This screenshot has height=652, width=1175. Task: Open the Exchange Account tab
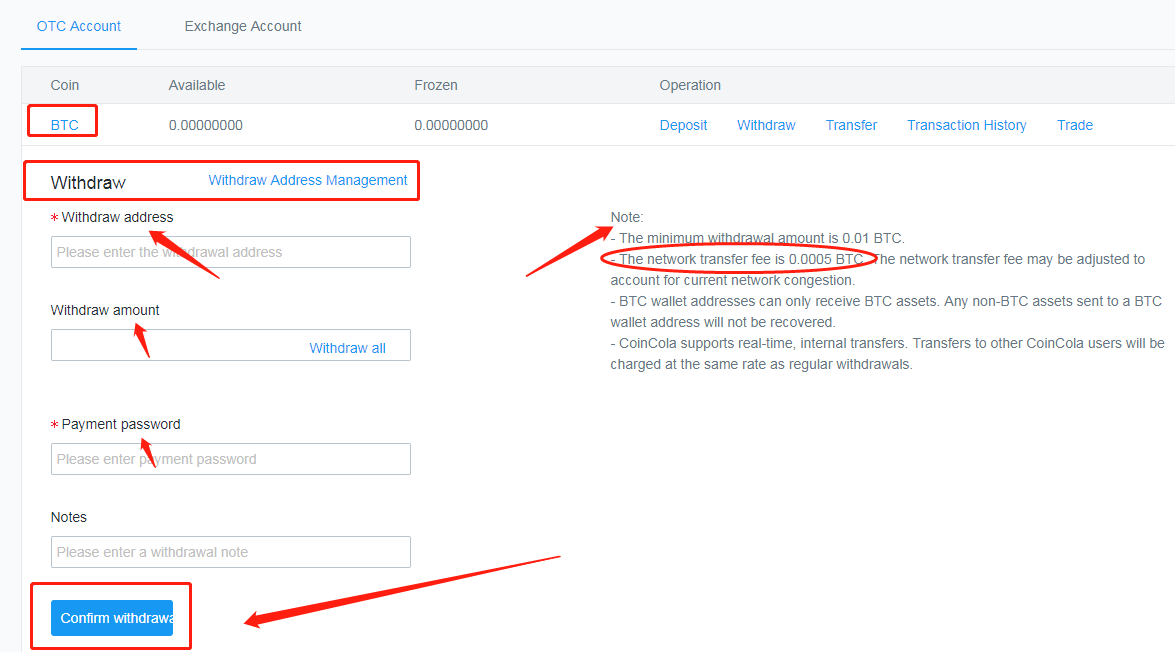point(243,26)
